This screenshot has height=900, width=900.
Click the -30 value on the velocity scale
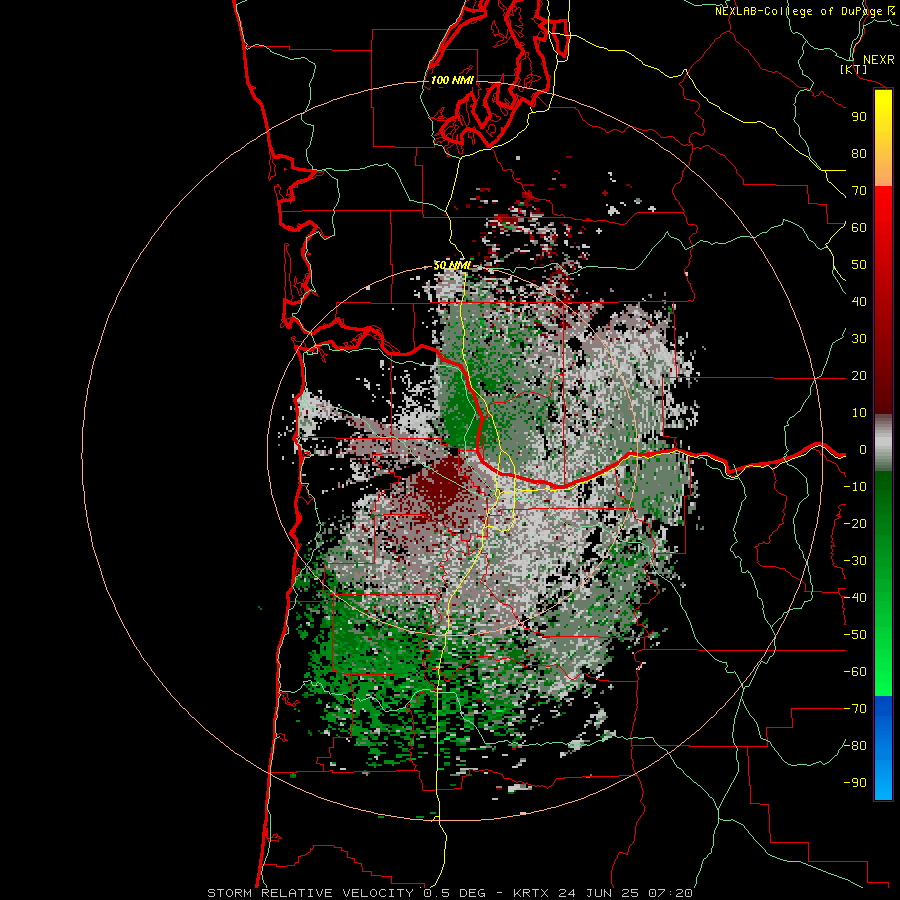click(x=855, y=561)
